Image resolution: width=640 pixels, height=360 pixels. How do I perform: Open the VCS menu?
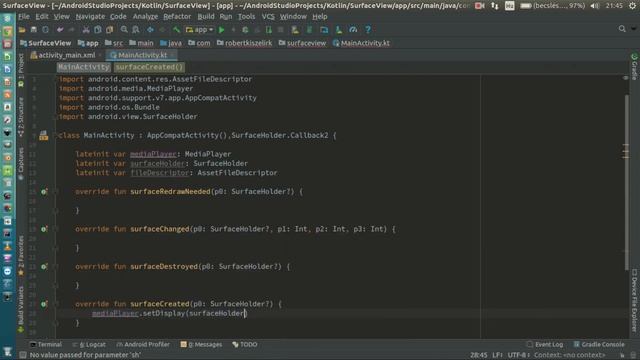[268, 17]
